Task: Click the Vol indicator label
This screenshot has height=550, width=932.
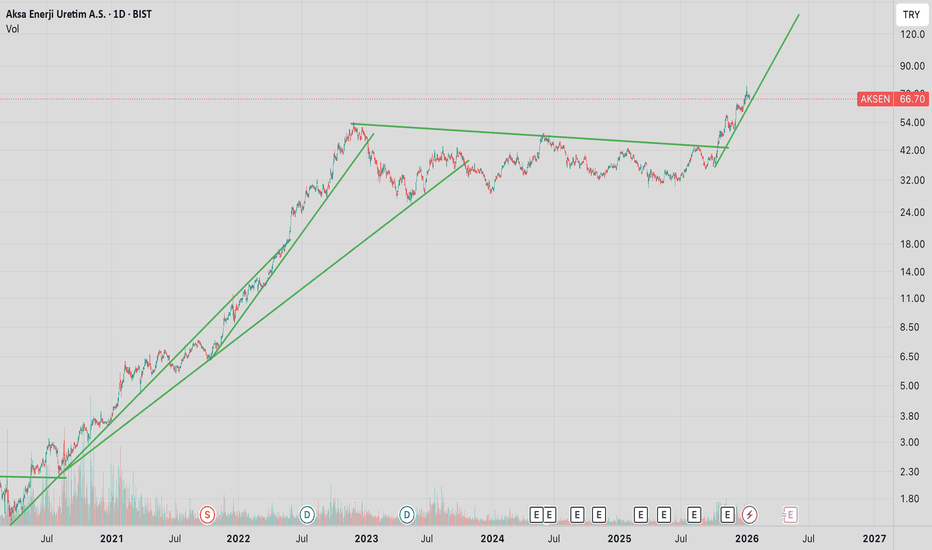Action: 12,29
